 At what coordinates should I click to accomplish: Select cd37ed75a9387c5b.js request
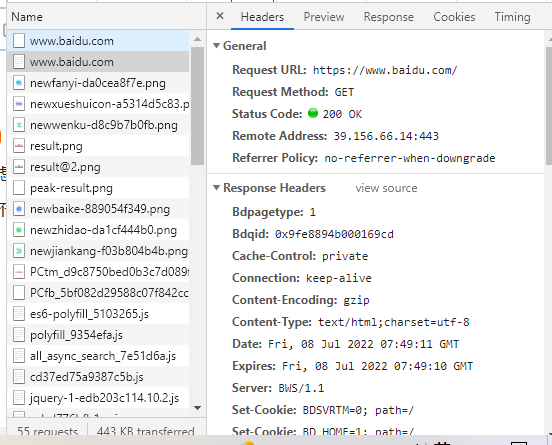98,377
